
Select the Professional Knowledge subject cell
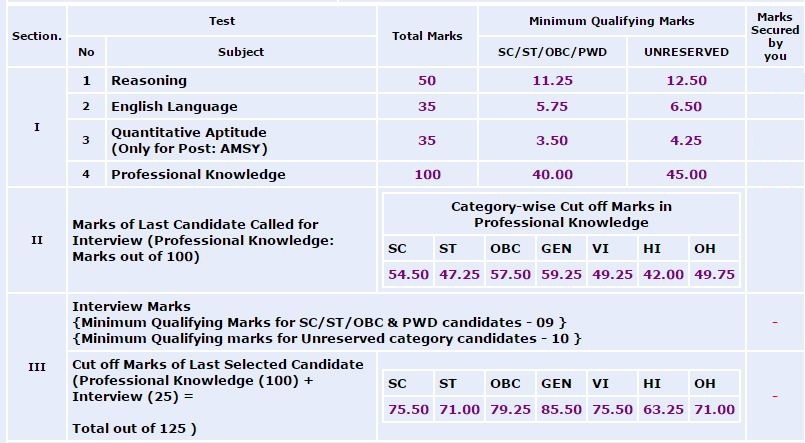tap(198, 174)
